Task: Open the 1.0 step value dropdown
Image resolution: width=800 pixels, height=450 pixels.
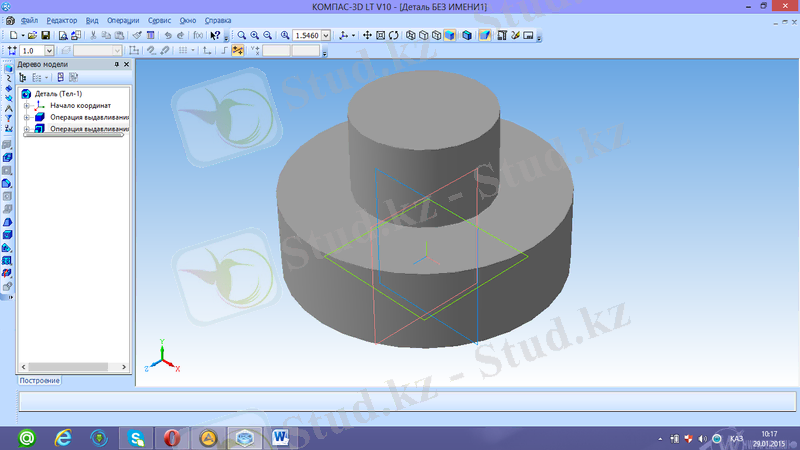Action: click(50, 50)
